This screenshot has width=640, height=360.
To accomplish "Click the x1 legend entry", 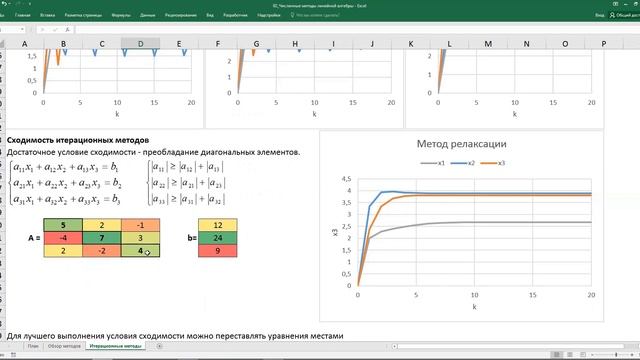I will click(x=433, y=163).
